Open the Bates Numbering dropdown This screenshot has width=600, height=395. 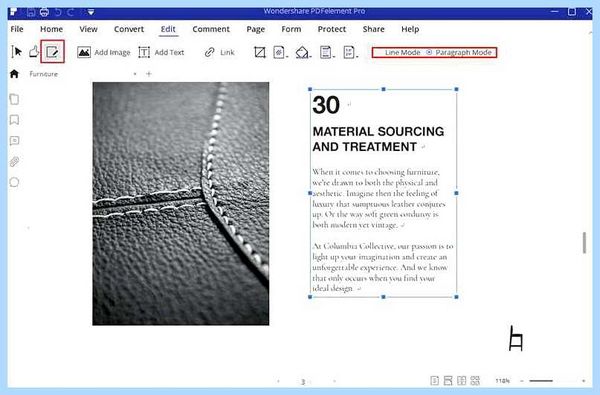tap(350, 52)
